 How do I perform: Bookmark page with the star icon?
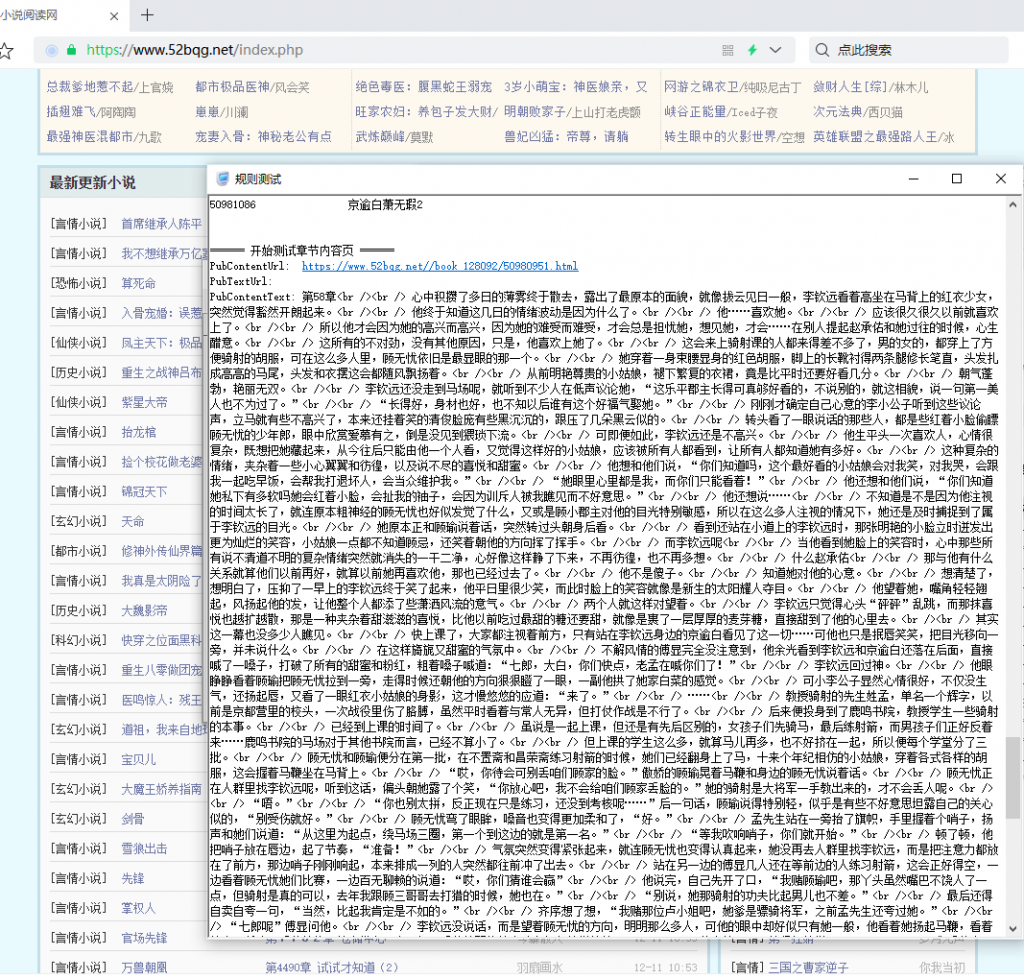pos(6,50)
